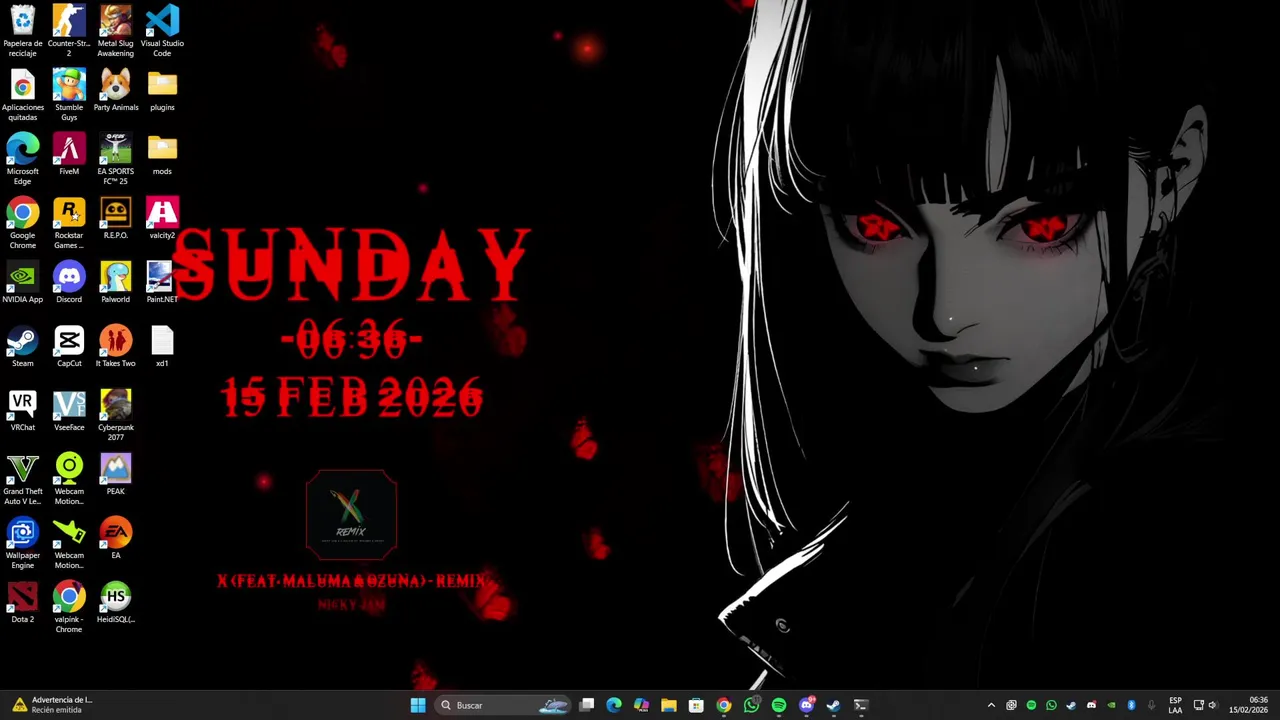Expand the hidden system tray icons
The image size is (1280, 720).
pyautogui.click(x=991, y=705)
